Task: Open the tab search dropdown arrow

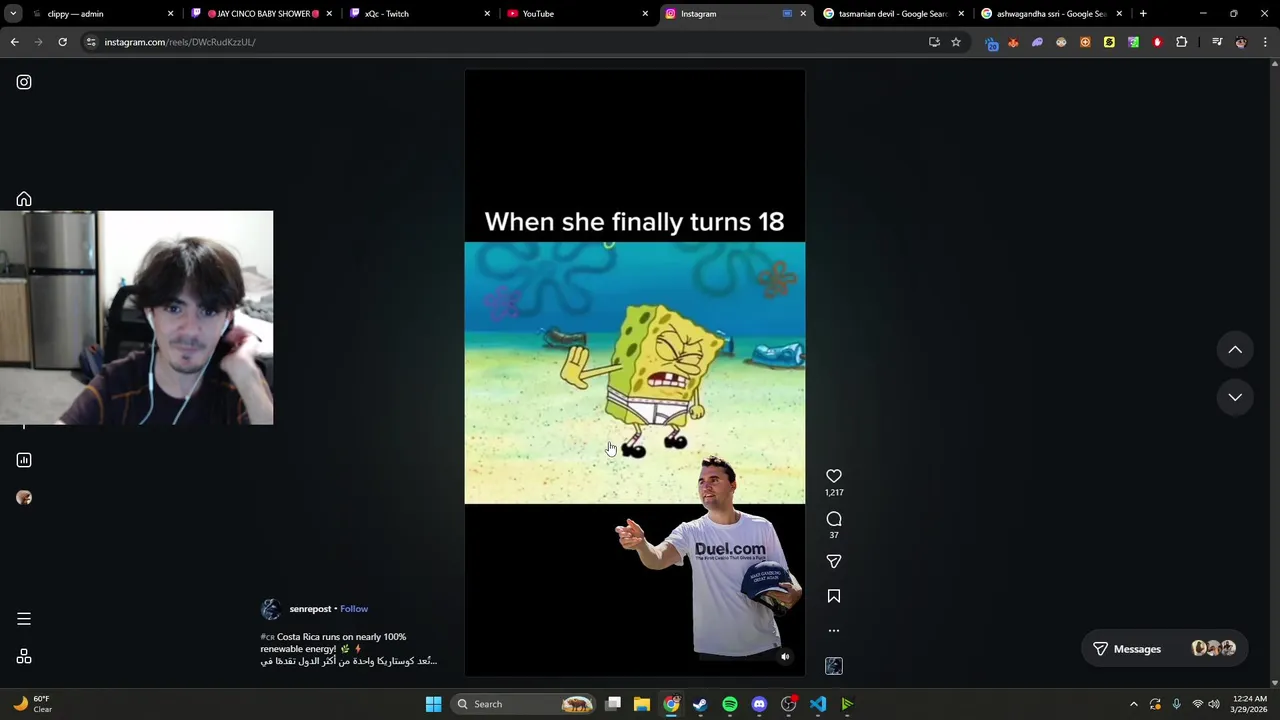Action: [13, 14]
